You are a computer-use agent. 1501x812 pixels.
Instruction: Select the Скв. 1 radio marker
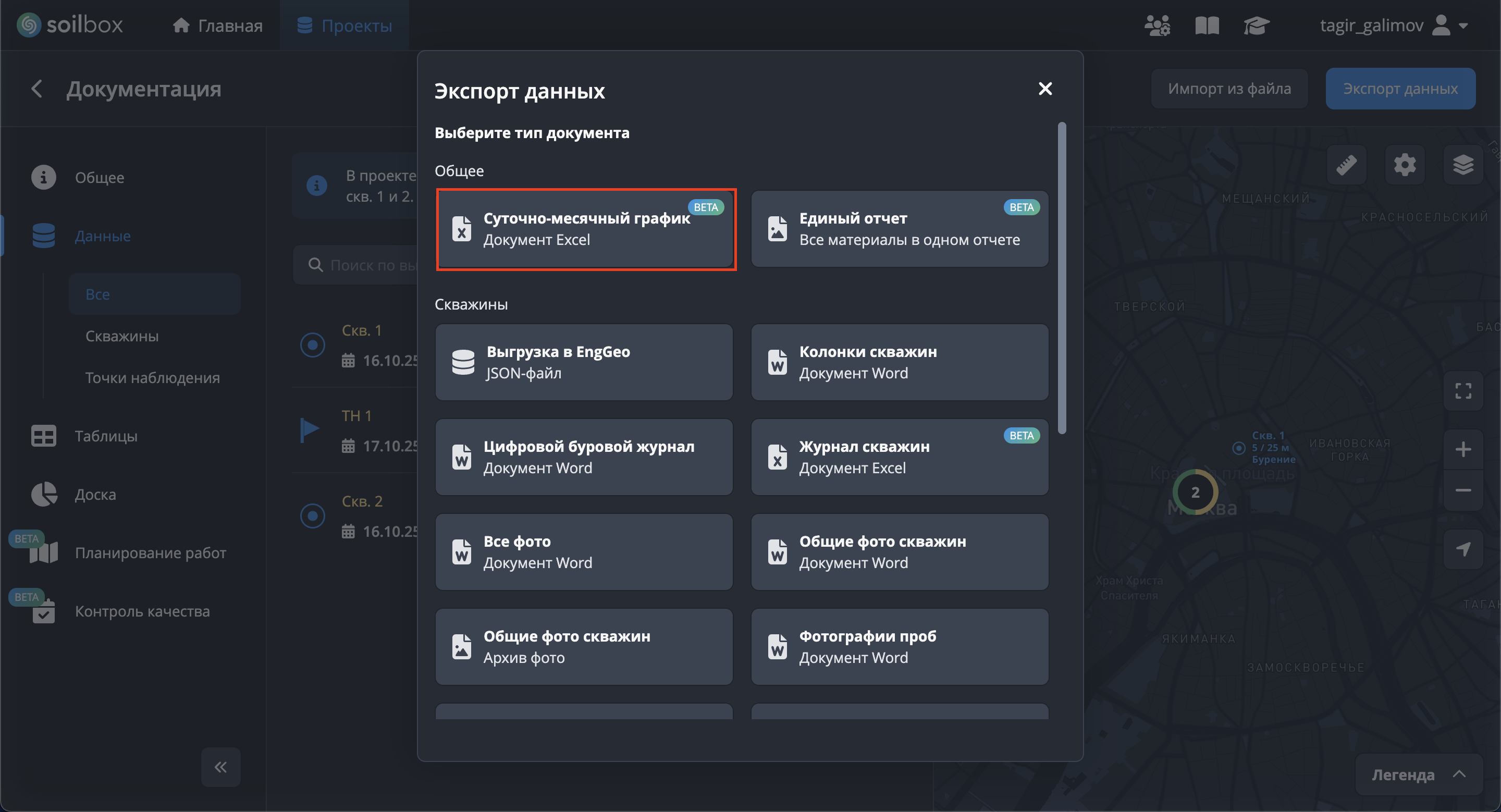click(x=312, y=346)
